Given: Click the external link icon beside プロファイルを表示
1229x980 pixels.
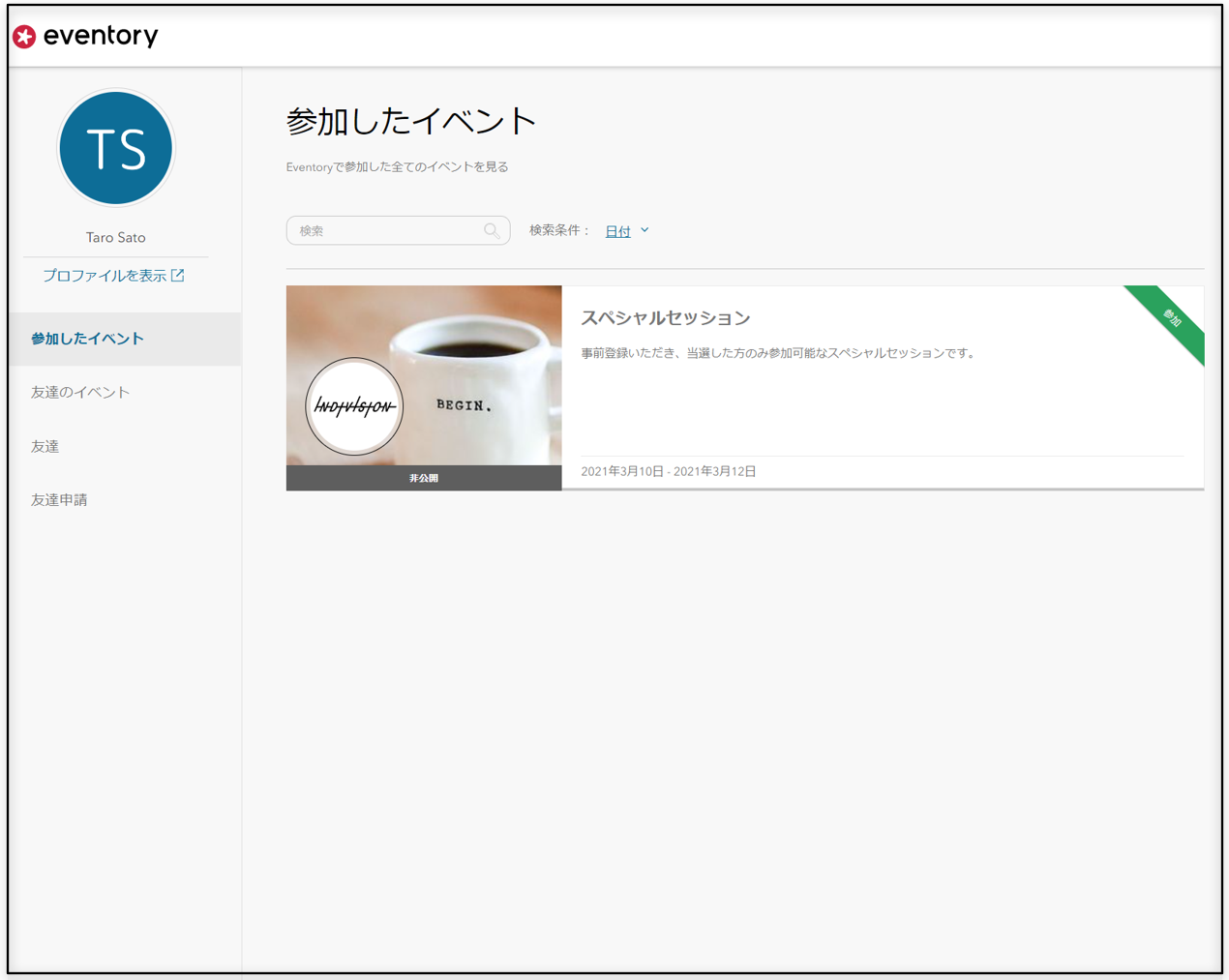Looking at the screenshot, I should tap(178, 276).
